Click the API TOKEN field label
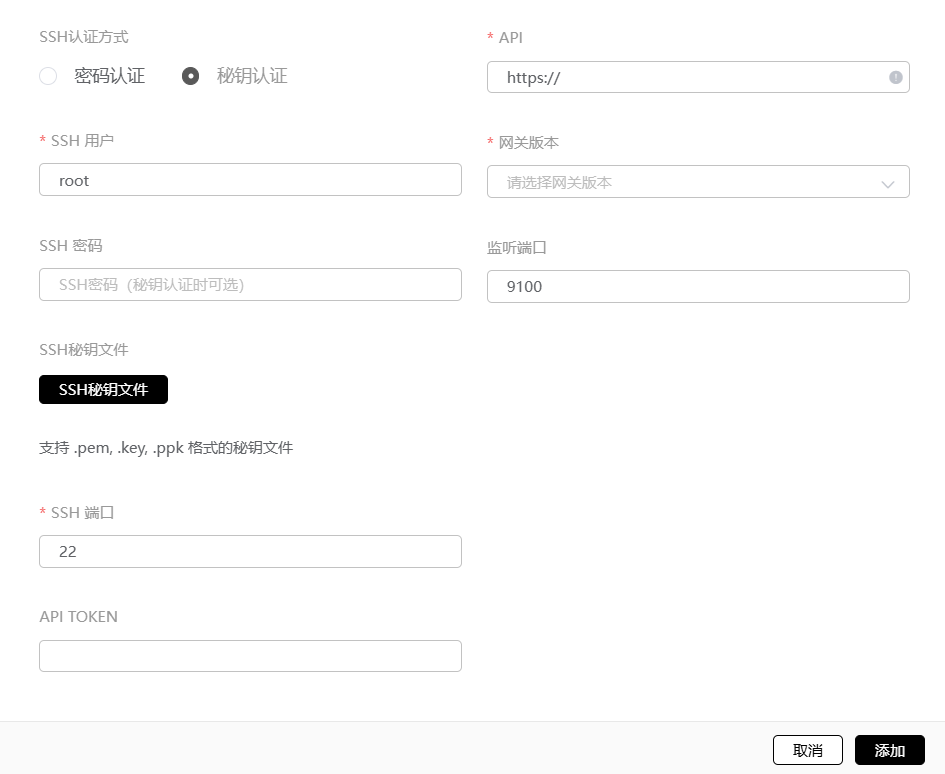 (x=78, y=617)
